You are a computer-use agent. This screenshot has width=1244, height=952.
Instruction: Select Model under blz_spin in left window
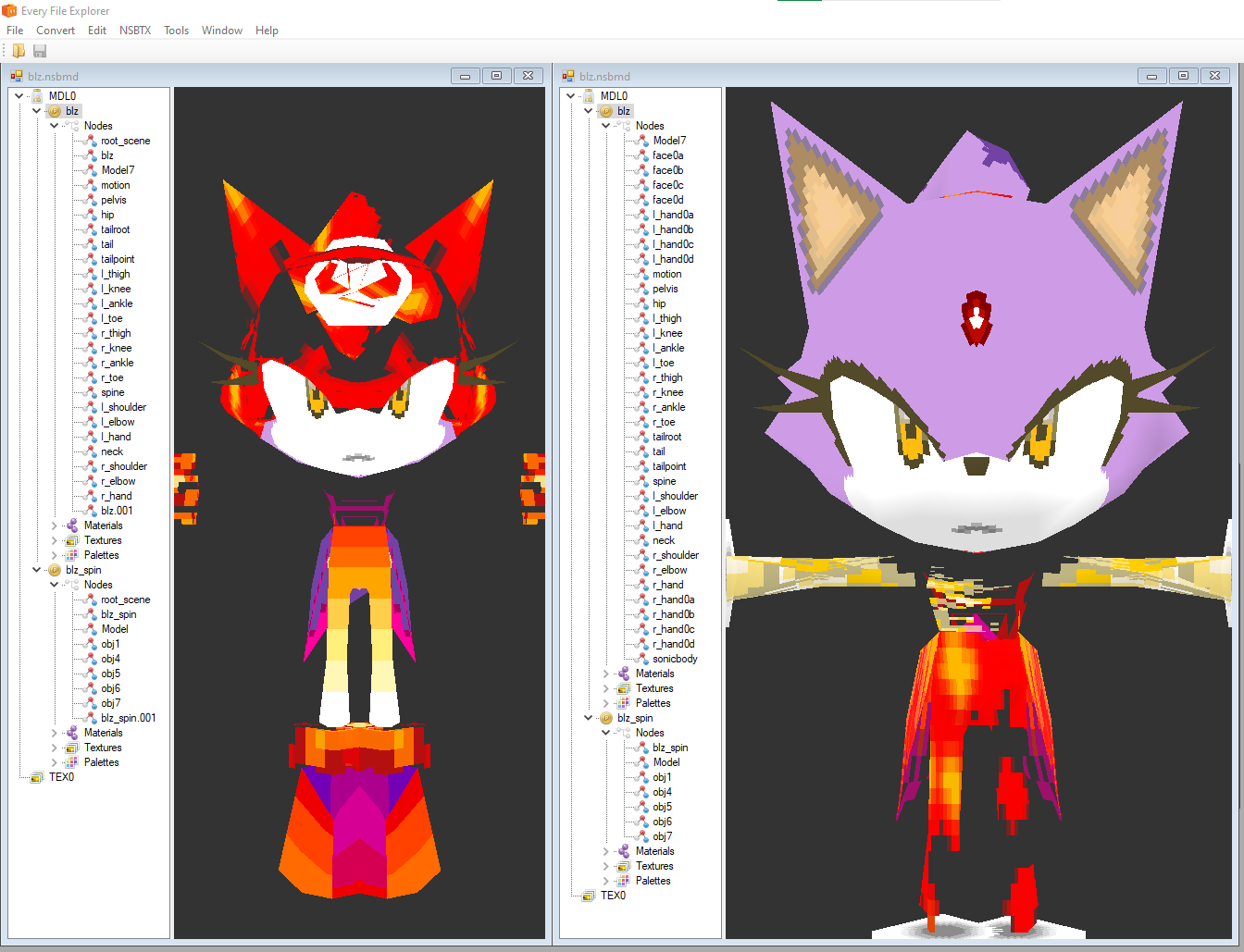115,629
